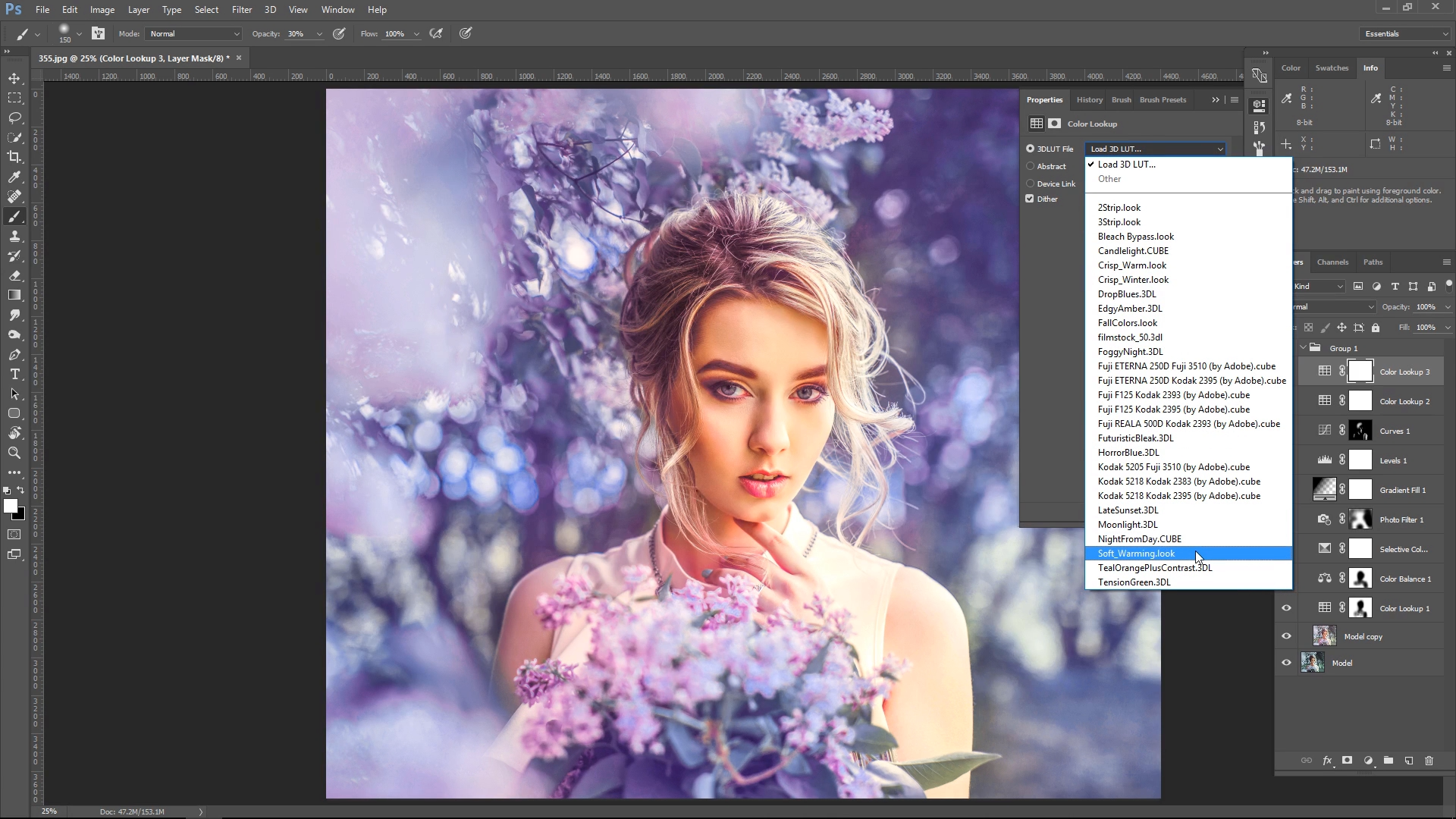Close the 355.jpg document tab
1456x819 pixels.
tap(239, 58)
